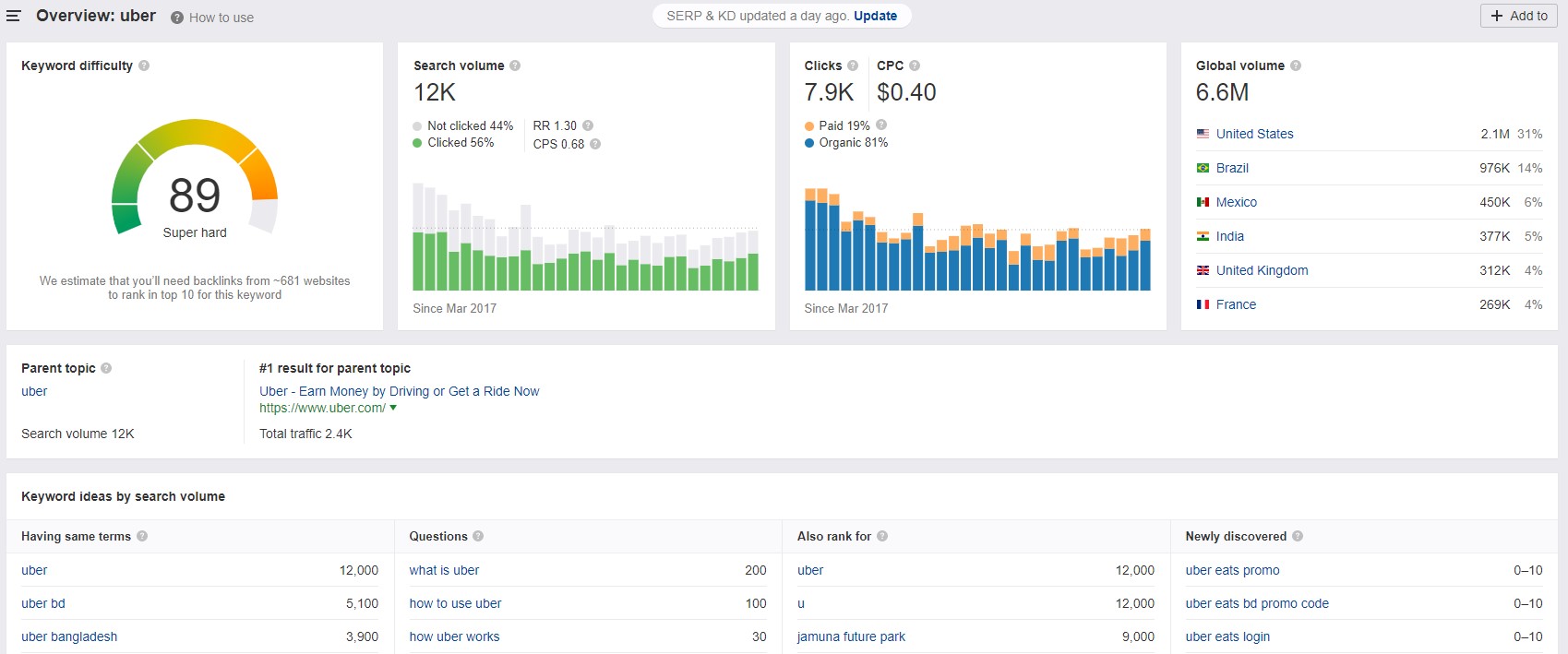Click the uber parent topic link
Image resolution: width=1568 pixels, height=654 pixels.
click(34, 391)
